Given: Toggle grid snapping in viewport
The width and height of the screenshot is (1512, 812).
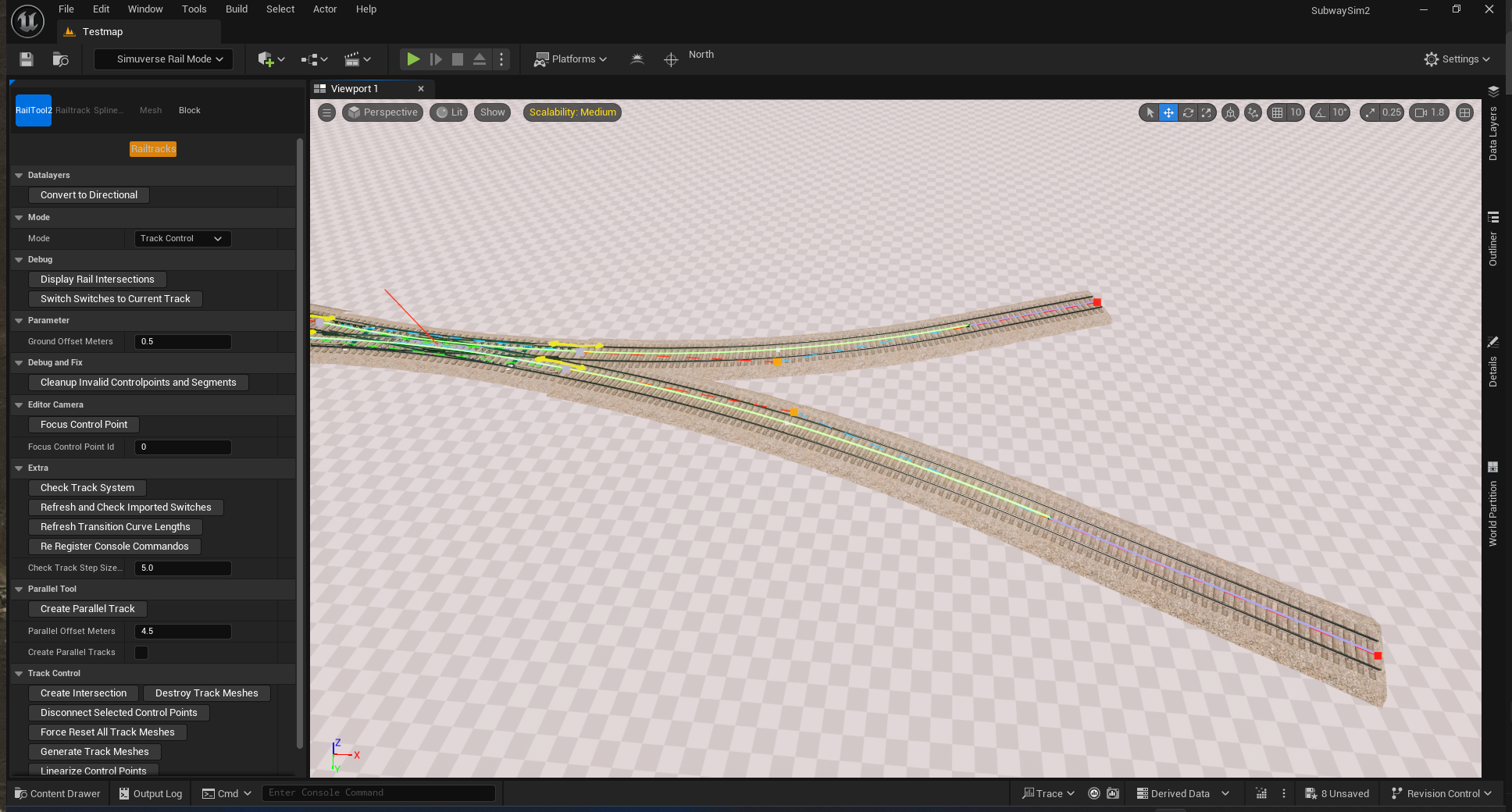Looking at the screenshot, I should point(1277,112).
